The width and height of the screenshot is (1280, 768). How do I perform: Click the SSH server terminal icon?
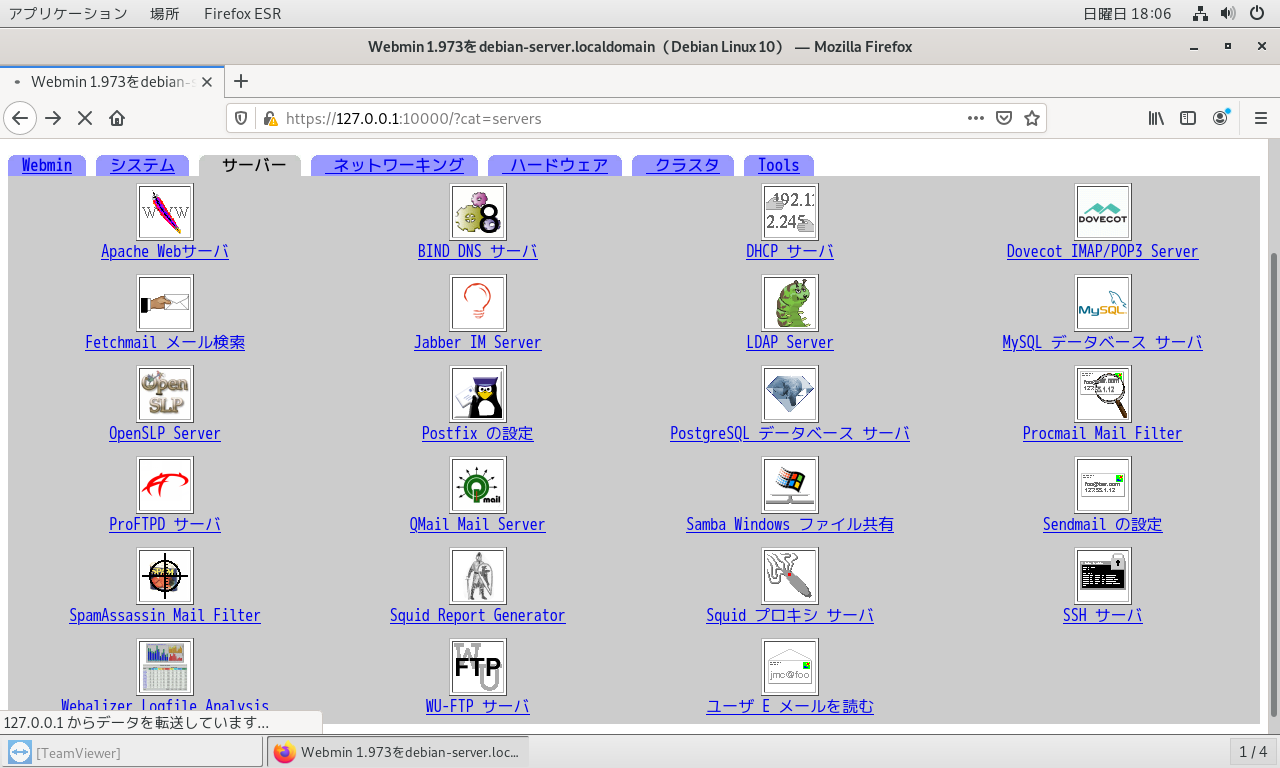click(x=1102, y=576)
